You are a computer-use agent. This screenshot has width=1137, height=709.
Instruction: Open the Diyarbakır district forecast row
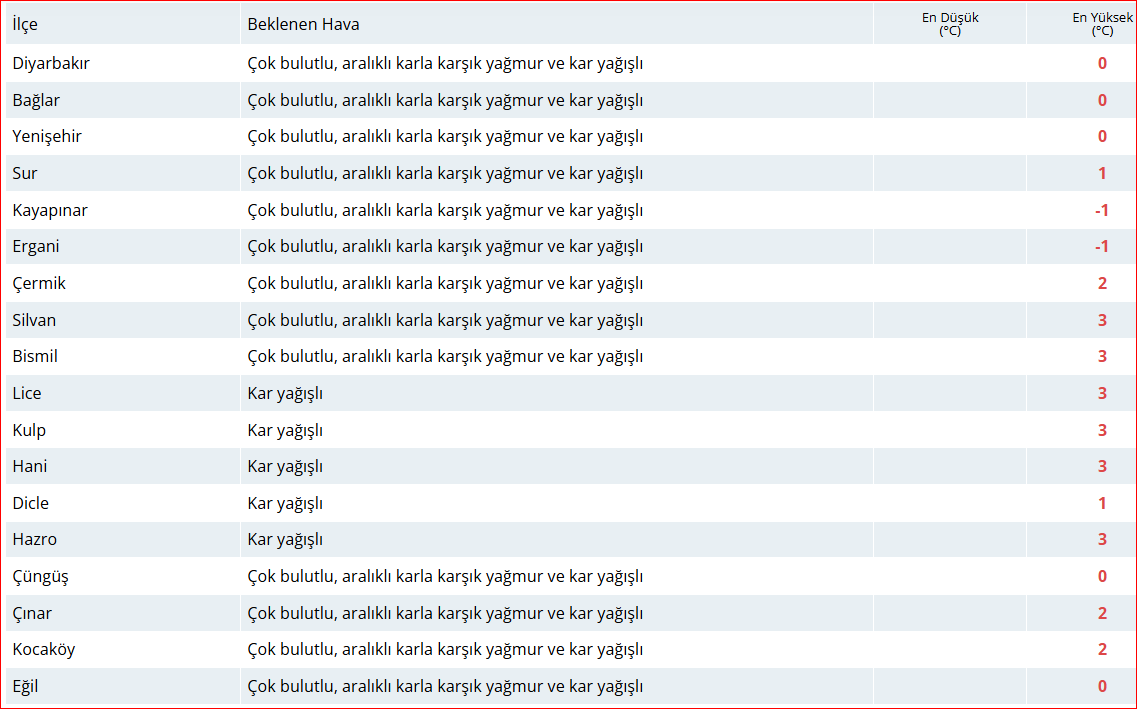tap(48, 62)
